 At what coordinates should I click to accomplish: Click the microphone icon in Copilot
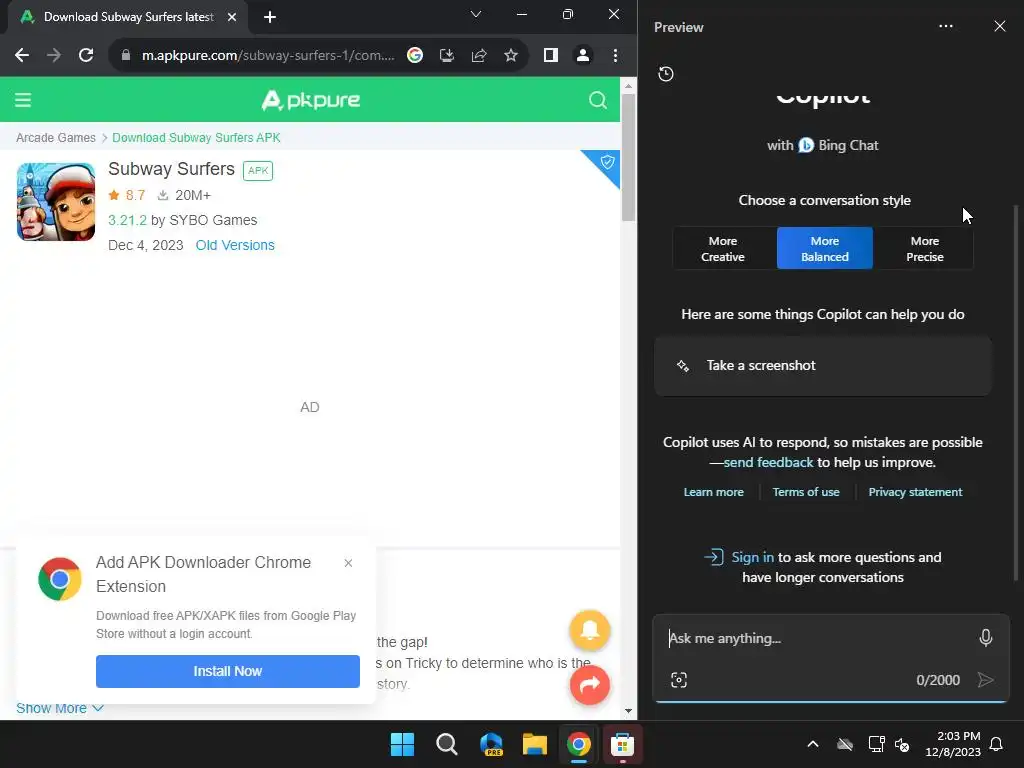pos(986,638)
